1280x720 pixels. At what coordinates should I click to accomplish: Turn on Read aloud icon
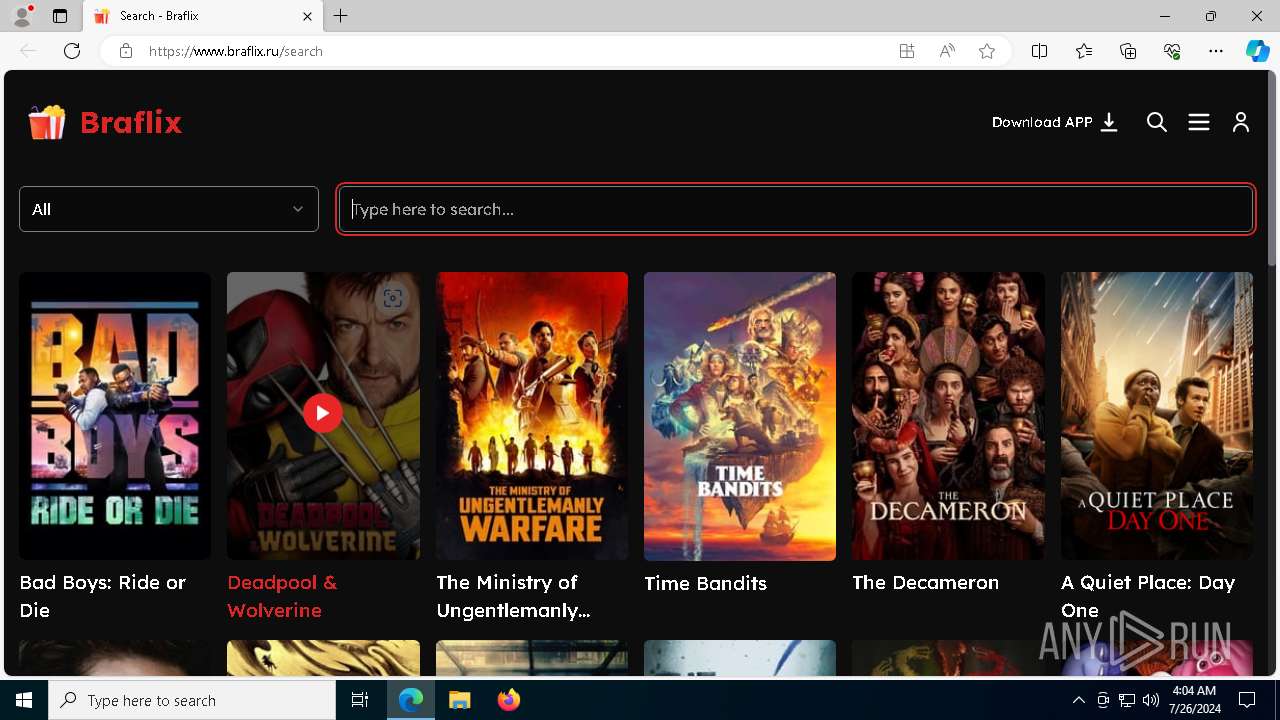[947, 51]
